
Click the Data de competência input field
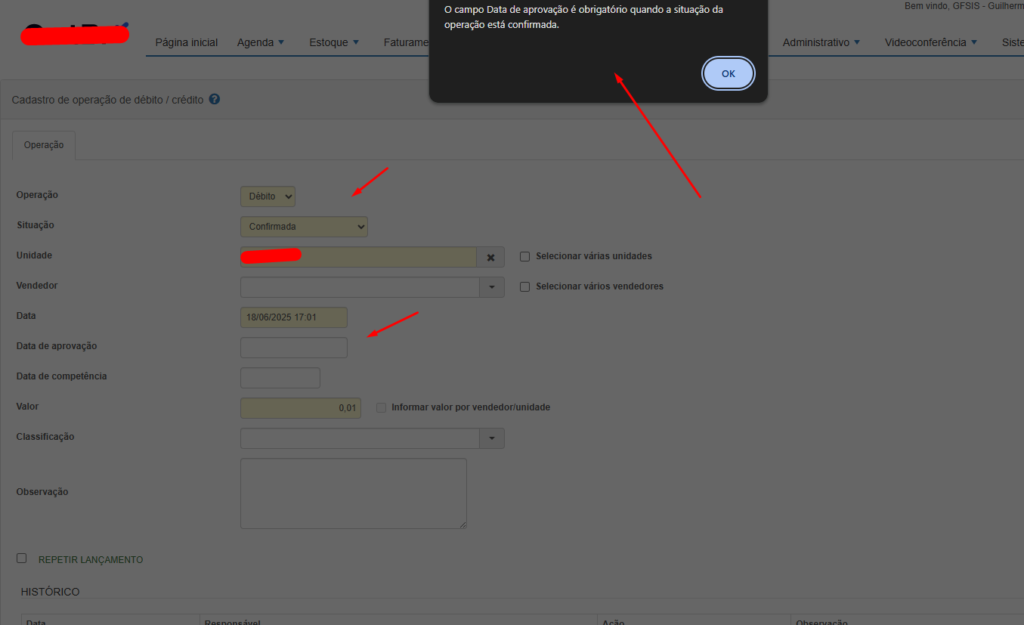(280, 378)
